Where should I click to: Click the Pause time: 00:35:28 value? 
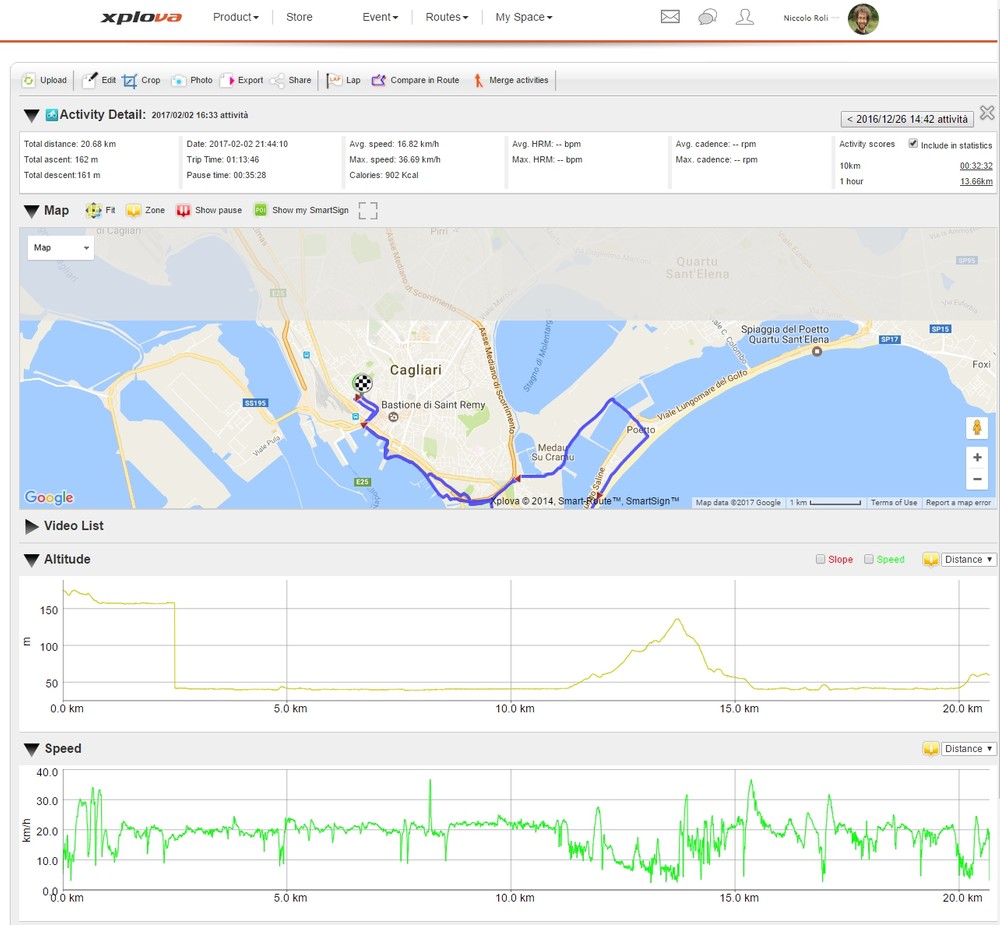tap(226, 175)
